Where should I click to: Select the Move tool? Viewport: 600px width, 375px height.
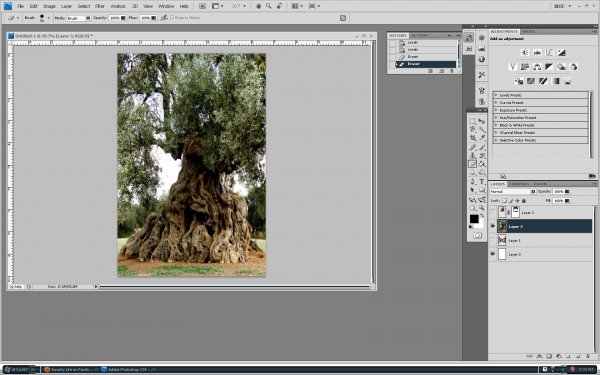pos(482,121)
